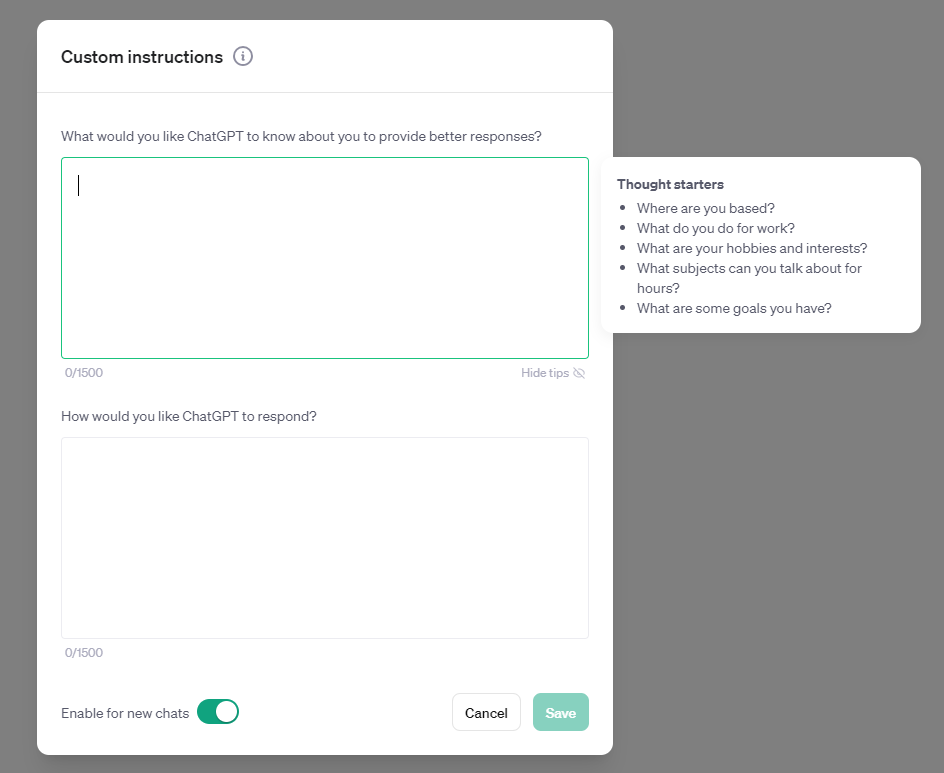This screenshot has height=773, width=944.
Task: Click the 'What subjects can you talk about for hours?' tip
Action: click(748, 268)
